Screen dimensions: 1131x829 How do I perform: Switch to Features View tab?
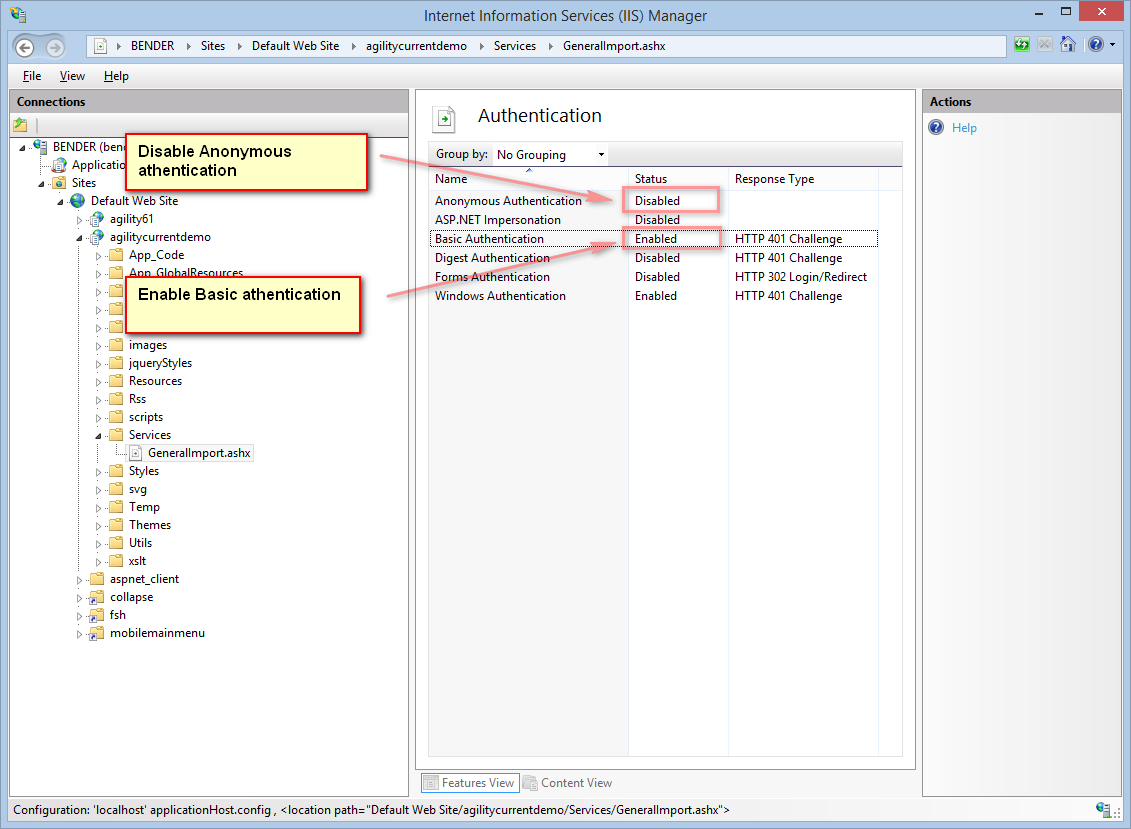[468, 783]
